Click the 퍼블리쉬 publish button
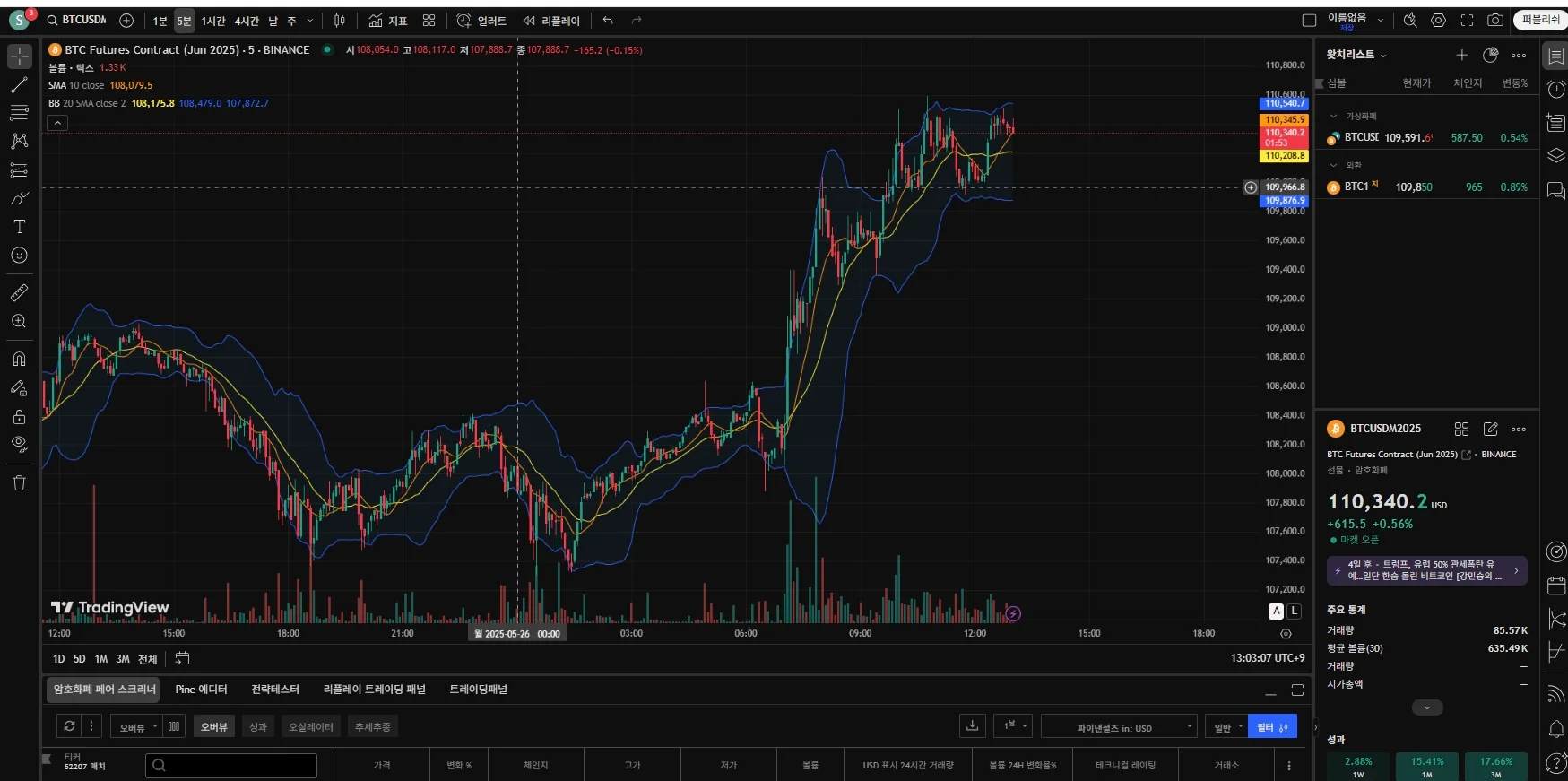Image resolution: width=1568 pixels, height=781 pixels. tap(1540, 20)
